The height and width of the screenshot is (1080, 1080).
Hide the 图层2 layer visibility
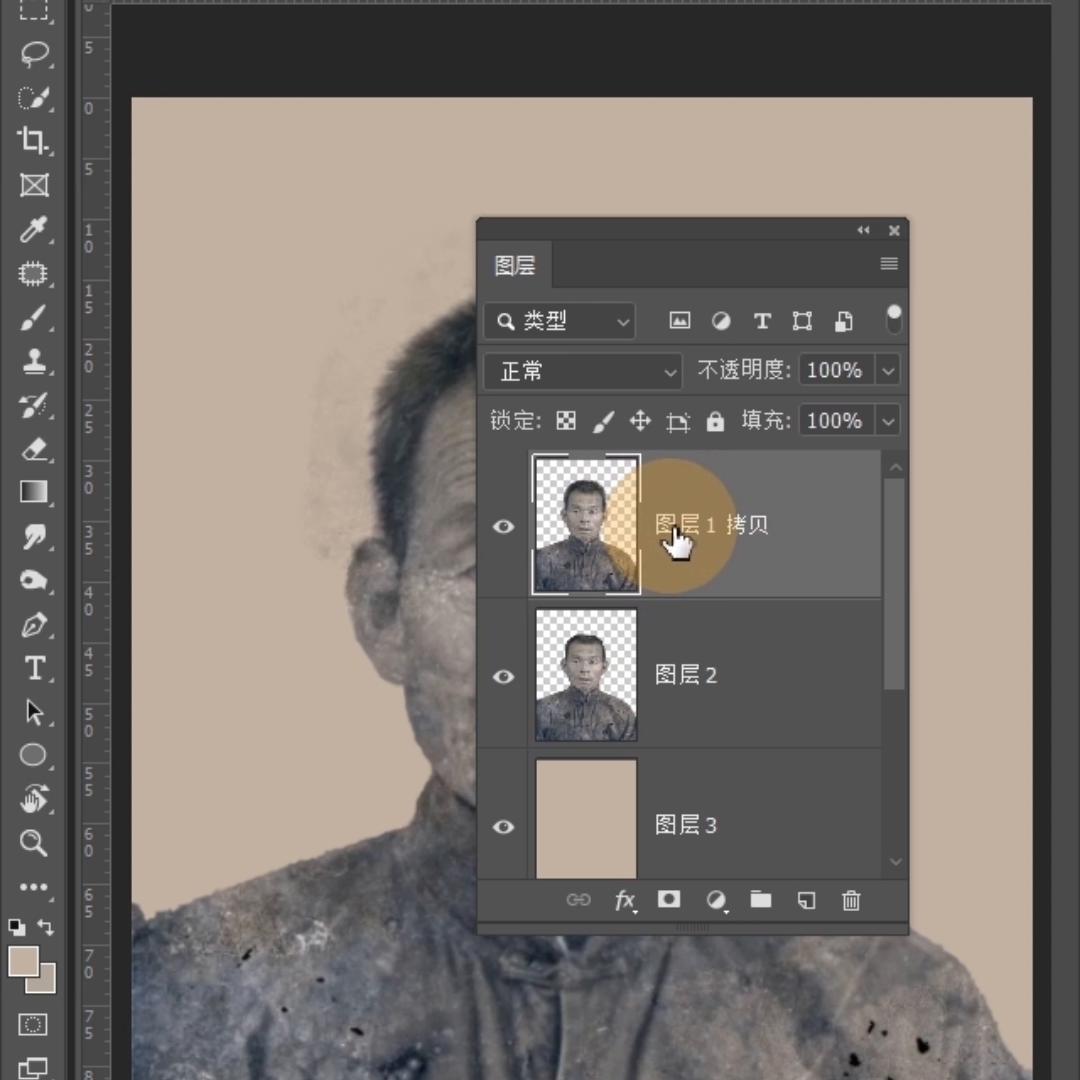click(x=503, y=677)
